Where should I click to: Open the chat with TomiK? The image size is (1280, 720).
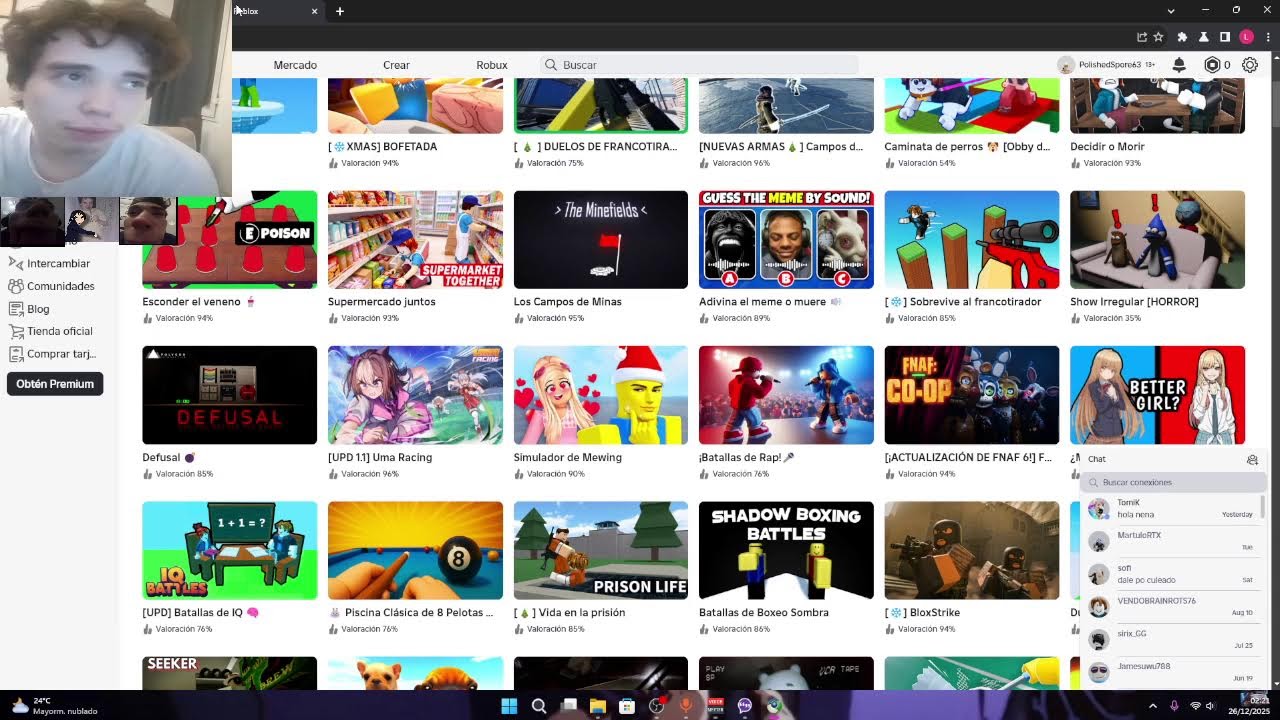click(x=1171, y=509)
